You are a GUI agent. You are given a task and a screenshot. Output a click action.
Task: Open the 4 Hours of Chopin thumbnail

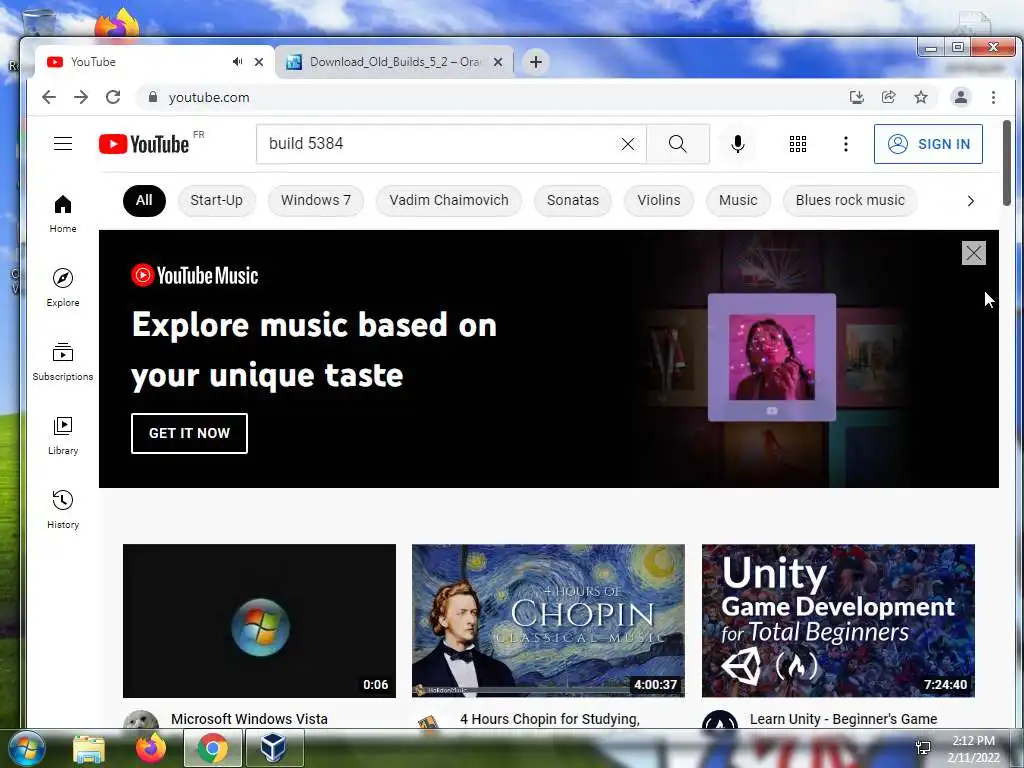(x=549, y=620)
